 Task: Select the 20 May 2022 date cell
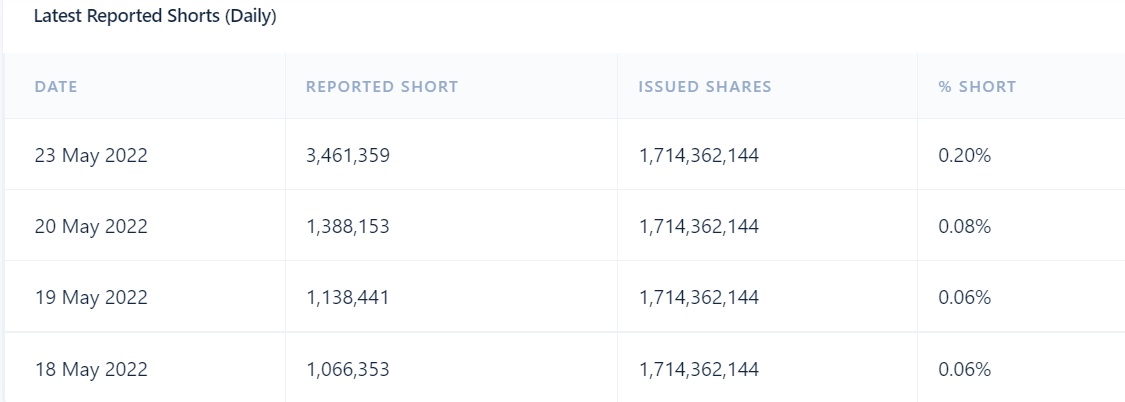coord(91,227)
